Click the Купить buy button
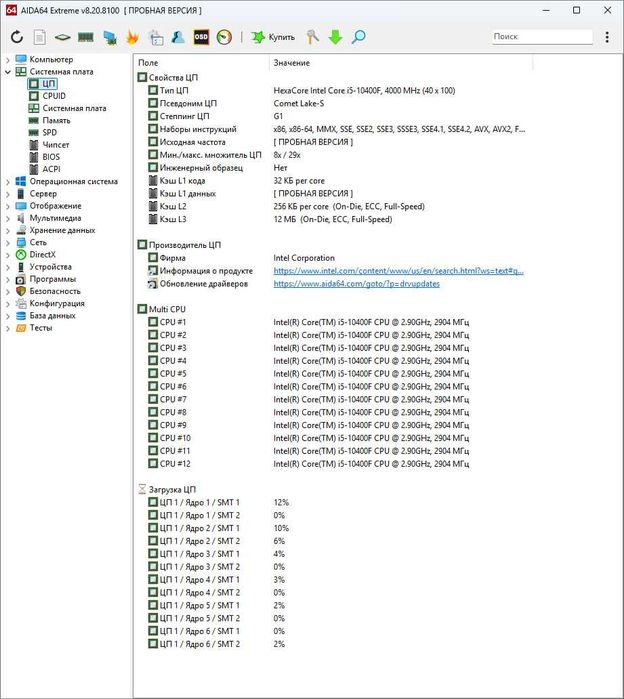This screenshot has height=699, width=624. pos(273,37)
